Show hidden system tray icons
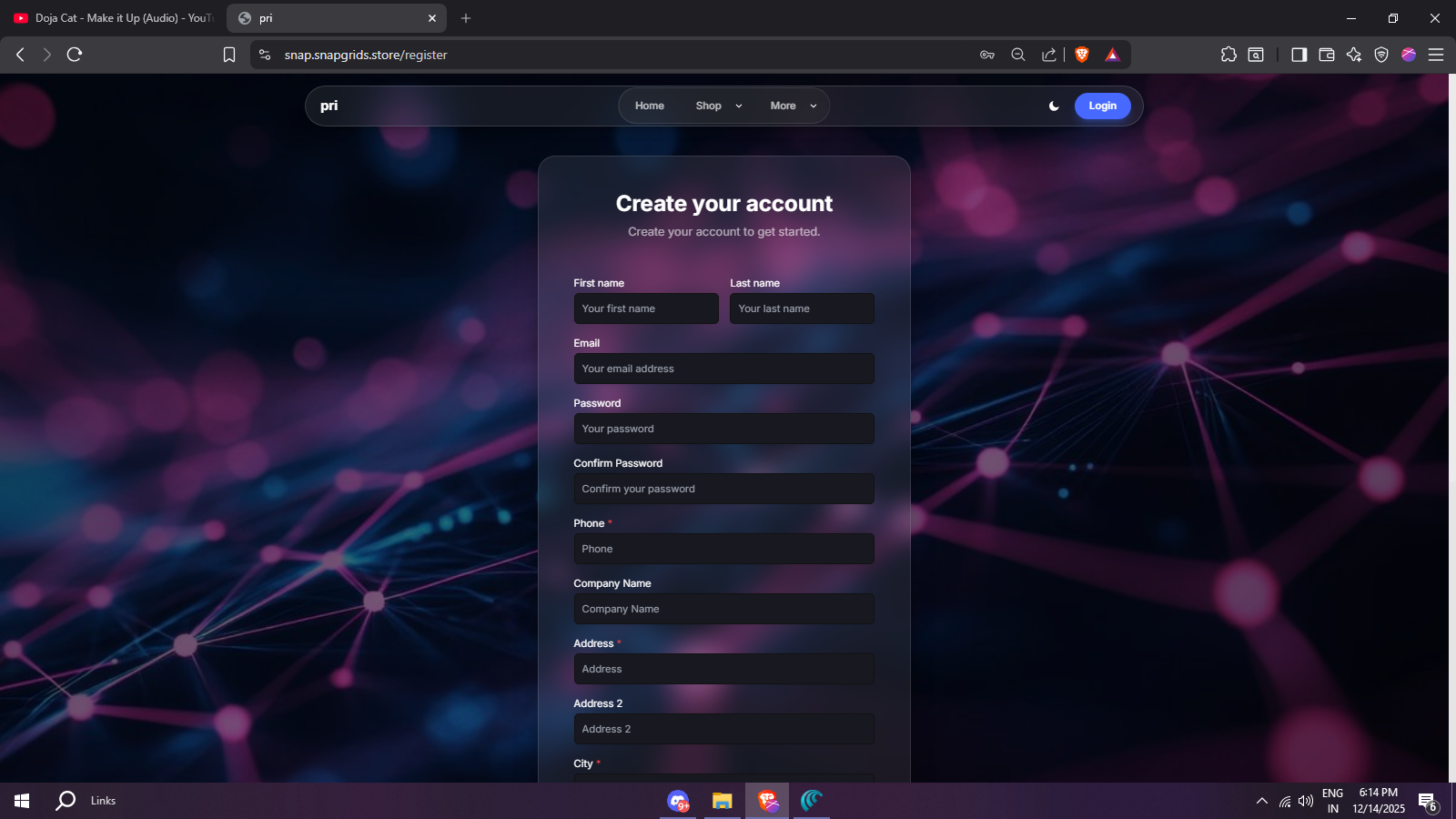Screen dimensions: 1456x819 point(1261,801)
